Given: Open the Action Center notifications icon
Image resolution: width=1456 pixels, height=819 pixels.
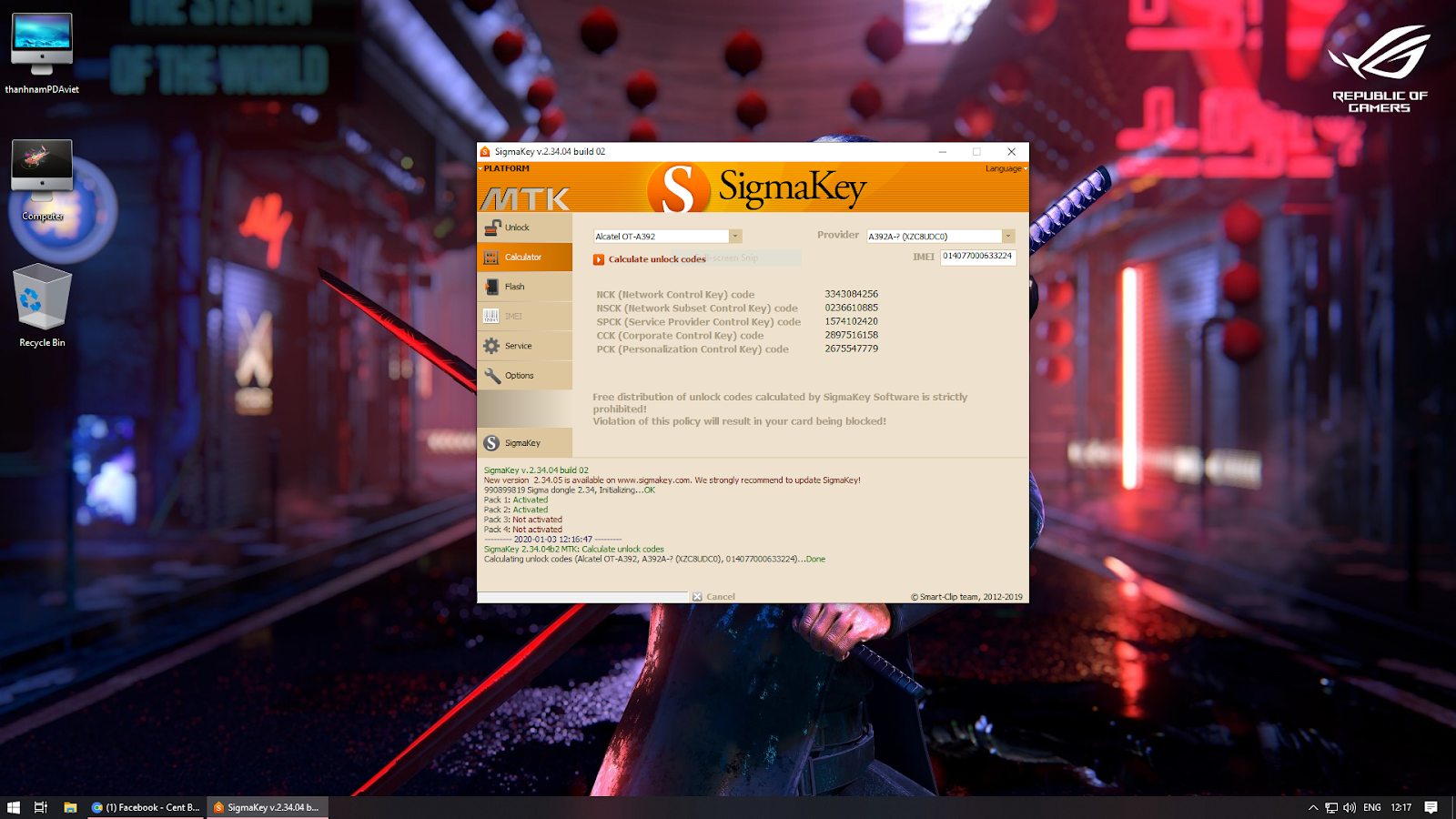Looking at the screenshot, I should (1431, 807).
